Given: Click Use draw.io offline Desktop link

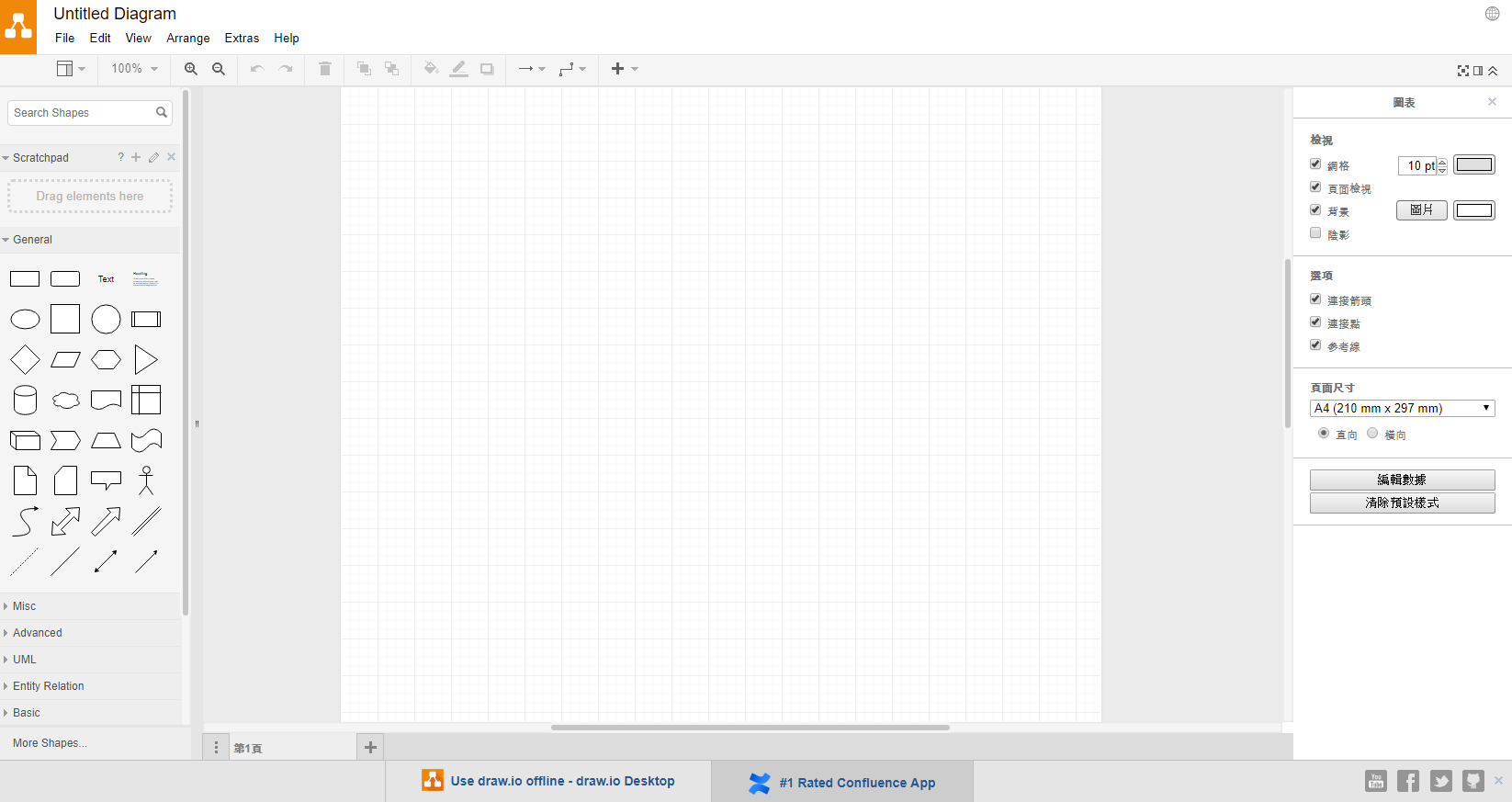Looking at the screenshot, I should (x=548, y=781).
